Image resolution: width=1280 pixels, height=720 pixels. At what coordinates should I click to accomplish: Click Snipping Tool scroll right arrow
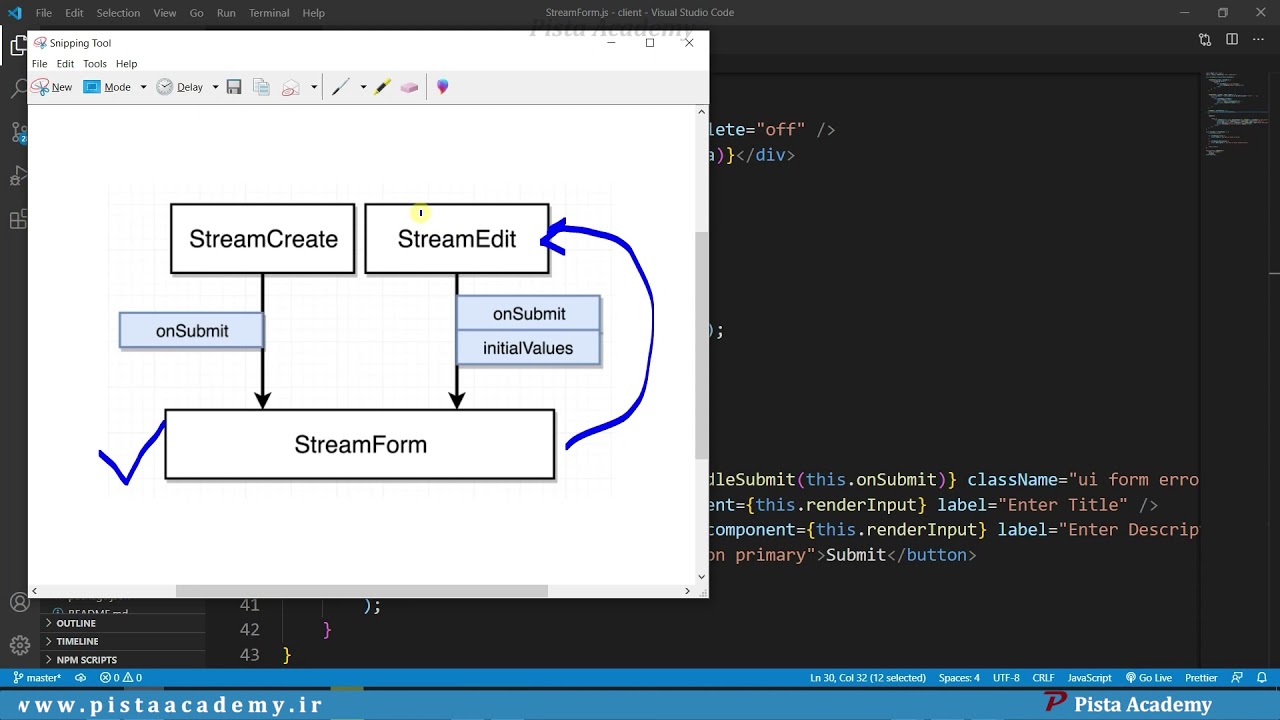point(687,591)
